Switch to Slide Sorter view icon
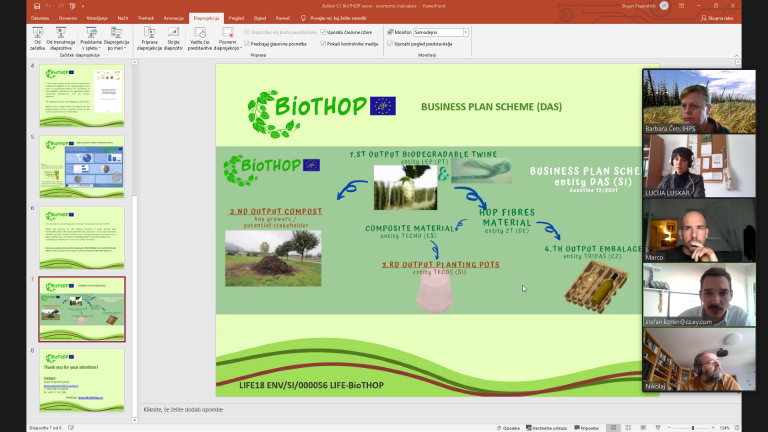 pos(628,428)
